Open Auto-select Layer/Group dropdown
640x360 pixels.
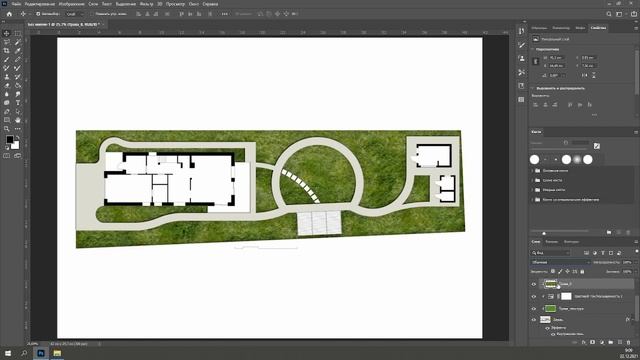74,14
